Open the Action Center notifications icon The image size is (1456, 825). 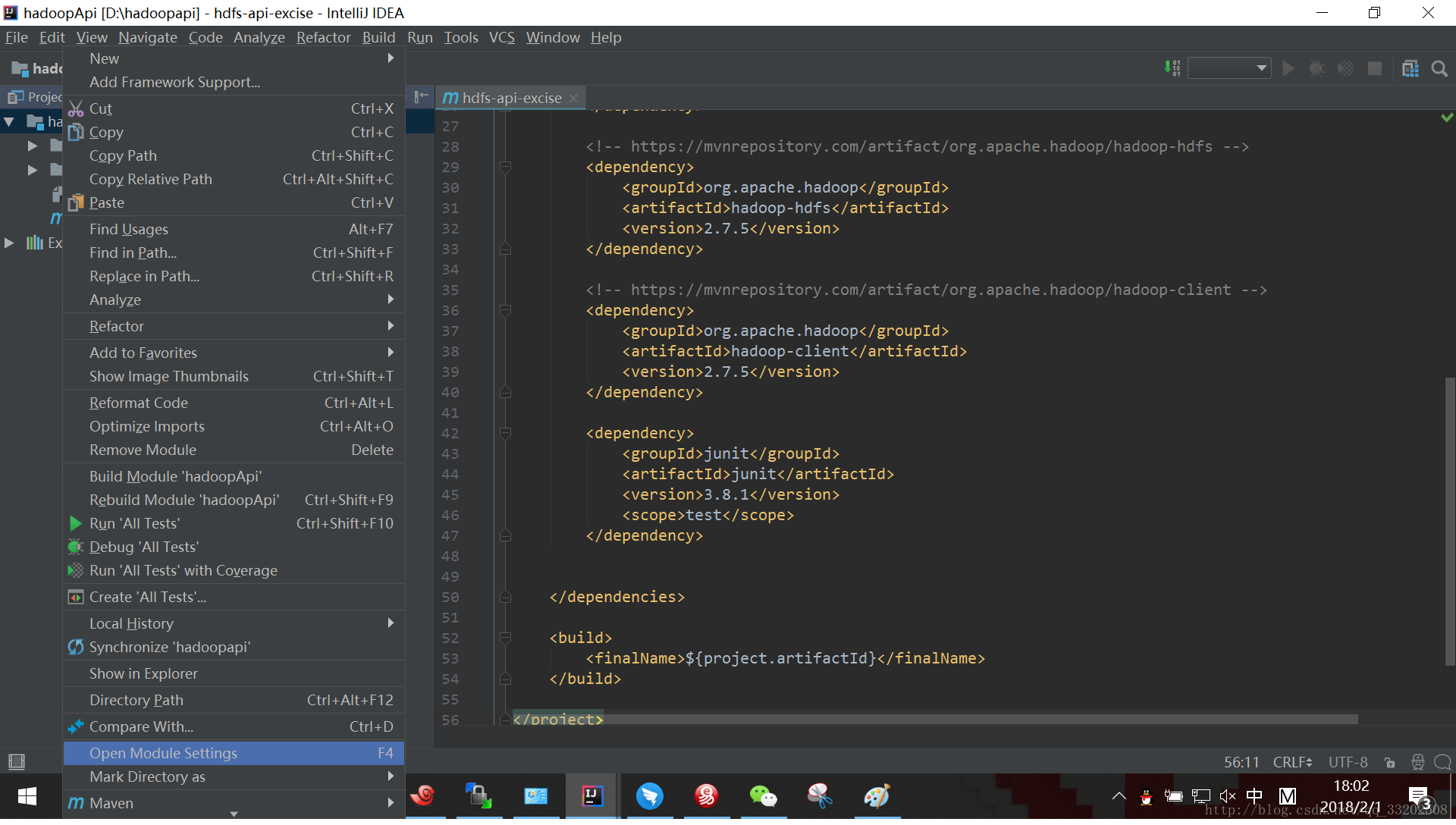[1419, 796]
